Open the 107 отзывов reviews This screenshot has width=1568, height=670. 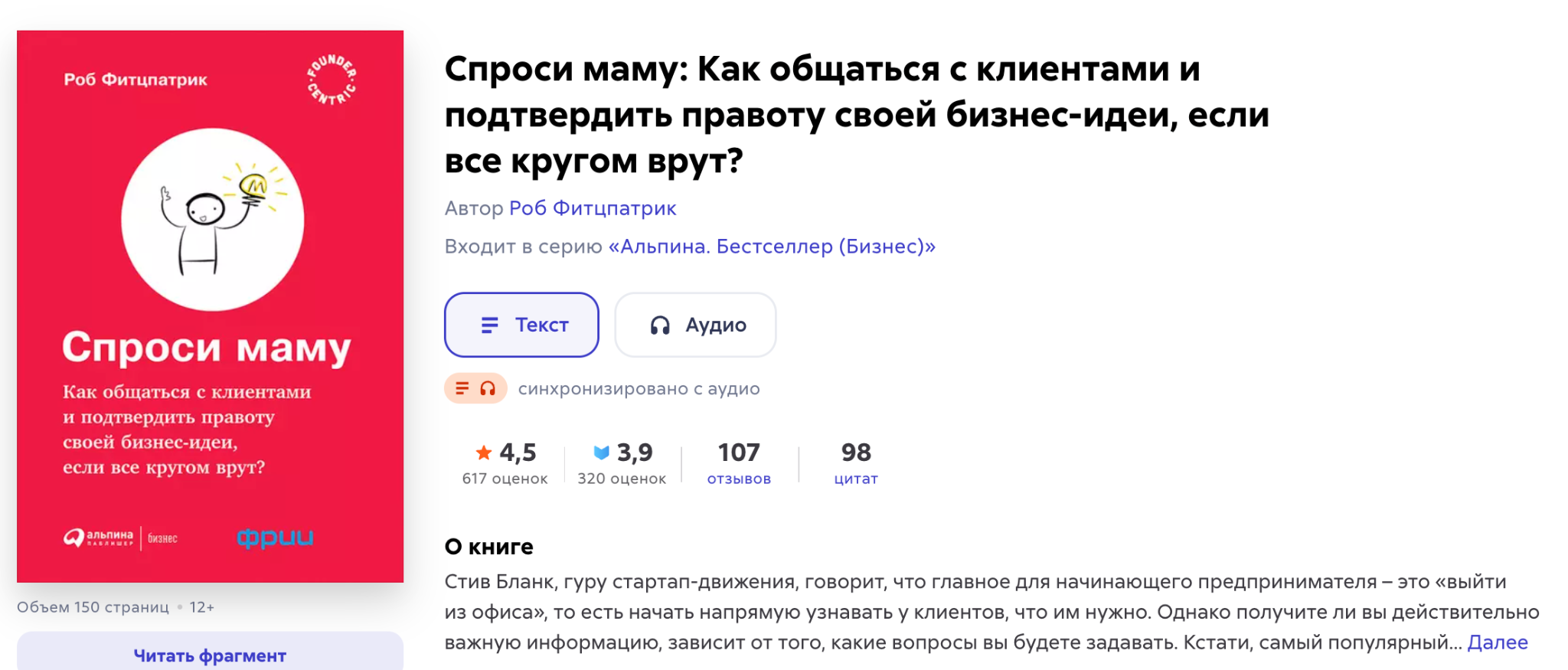739,463
